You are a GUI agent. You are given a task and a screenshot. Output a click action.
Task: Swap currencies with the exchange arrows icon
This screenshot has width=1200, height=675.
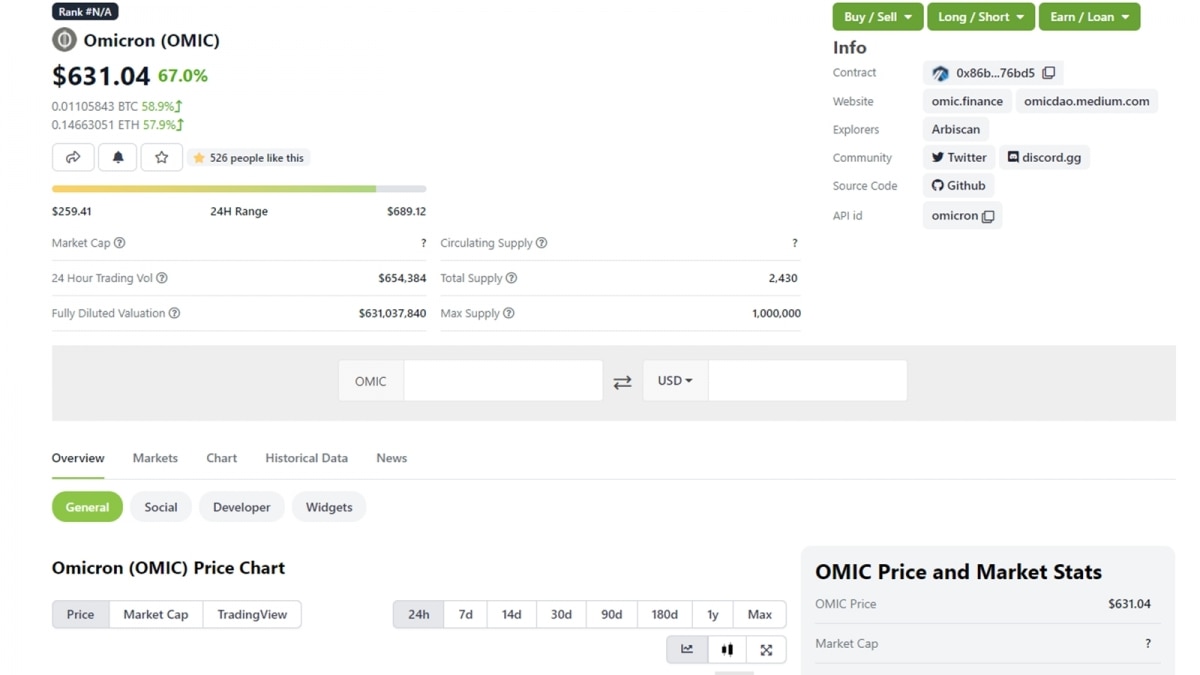[622, 382]
